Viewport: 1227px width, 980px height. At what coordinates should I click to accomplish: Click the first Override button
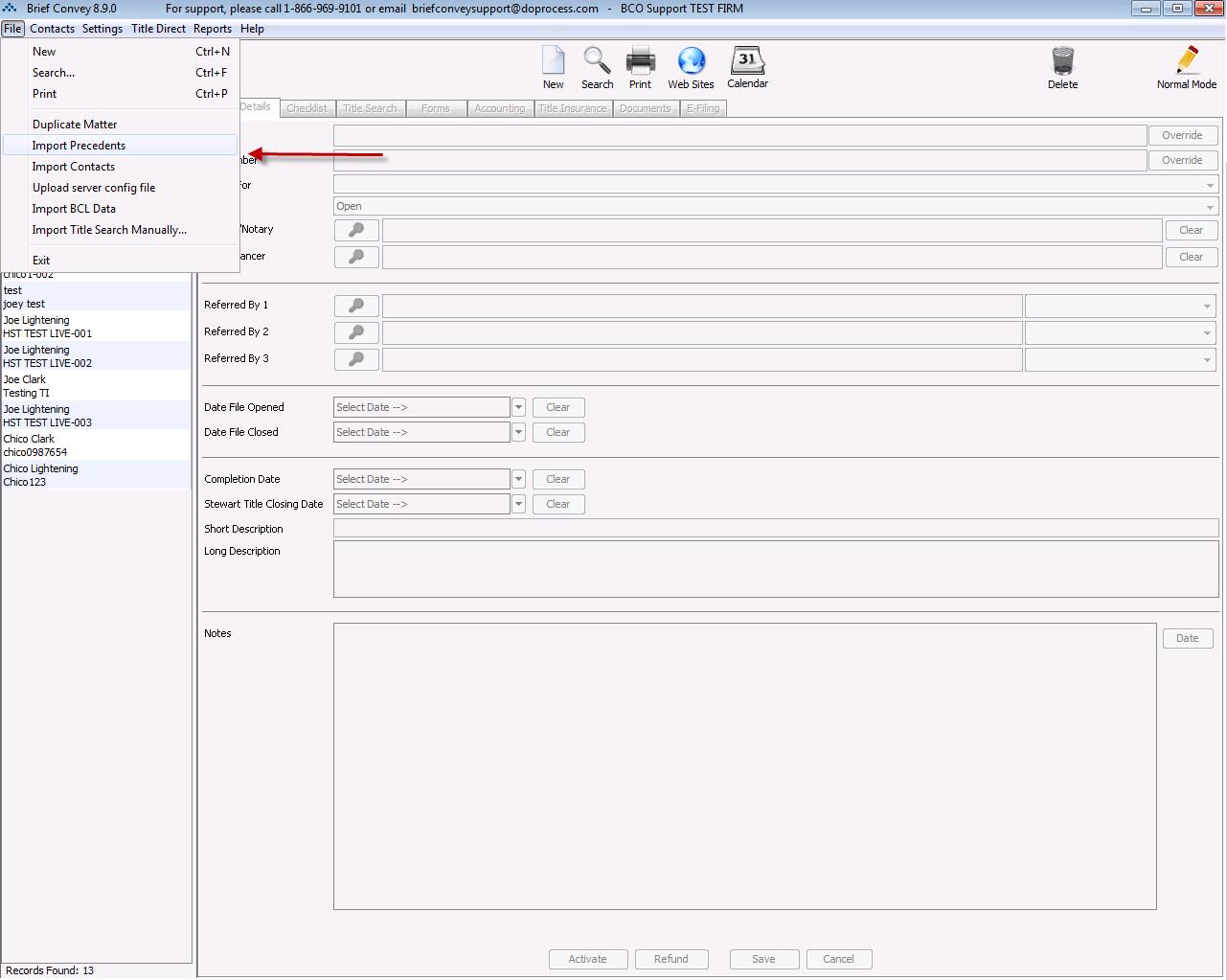(x=1182, y=135)
